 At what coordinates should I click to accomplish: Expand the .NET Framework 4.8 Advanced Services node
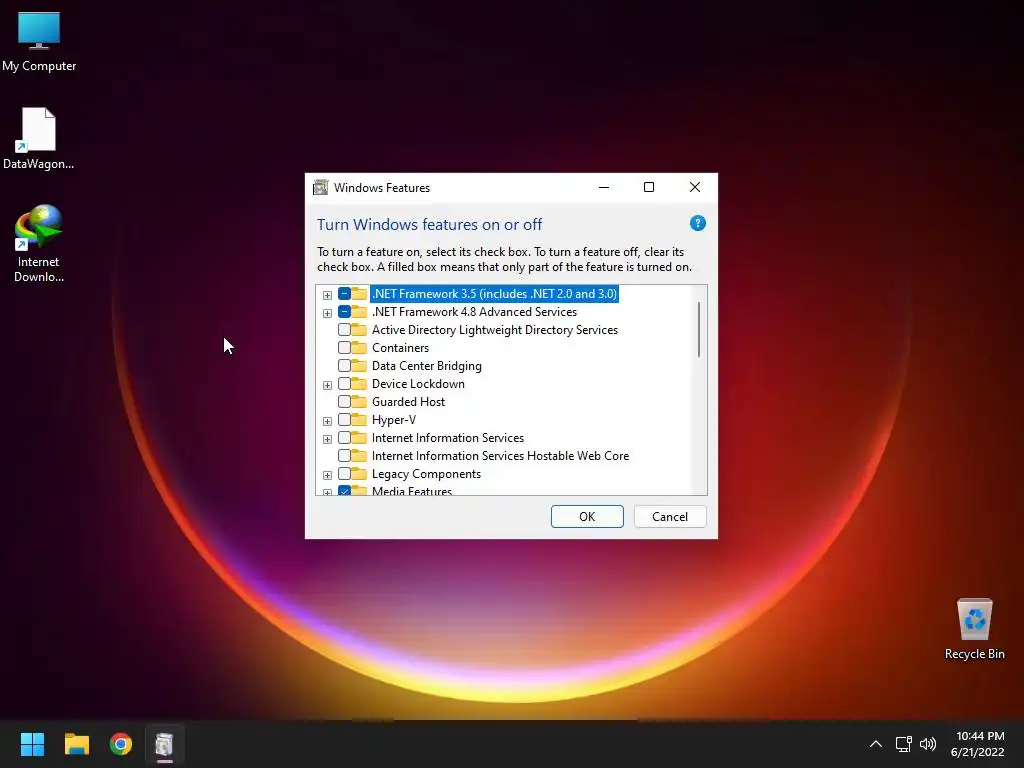[327, 313]
